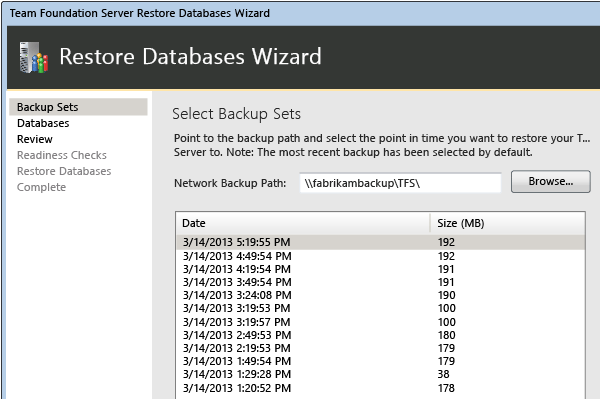Click the window title bar text
Viewport: 600px width, 399px height.
[140, 13]
